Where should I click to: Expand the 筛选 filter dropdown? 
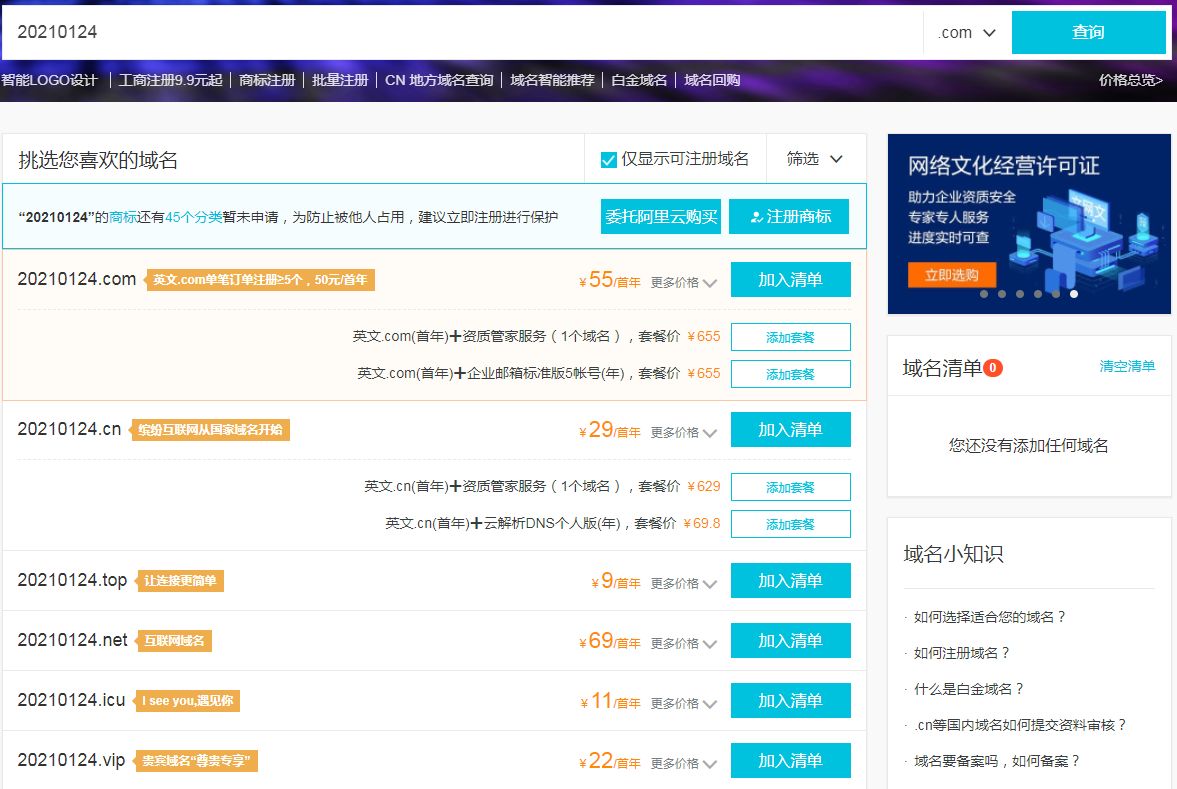(x=812, y=158)
